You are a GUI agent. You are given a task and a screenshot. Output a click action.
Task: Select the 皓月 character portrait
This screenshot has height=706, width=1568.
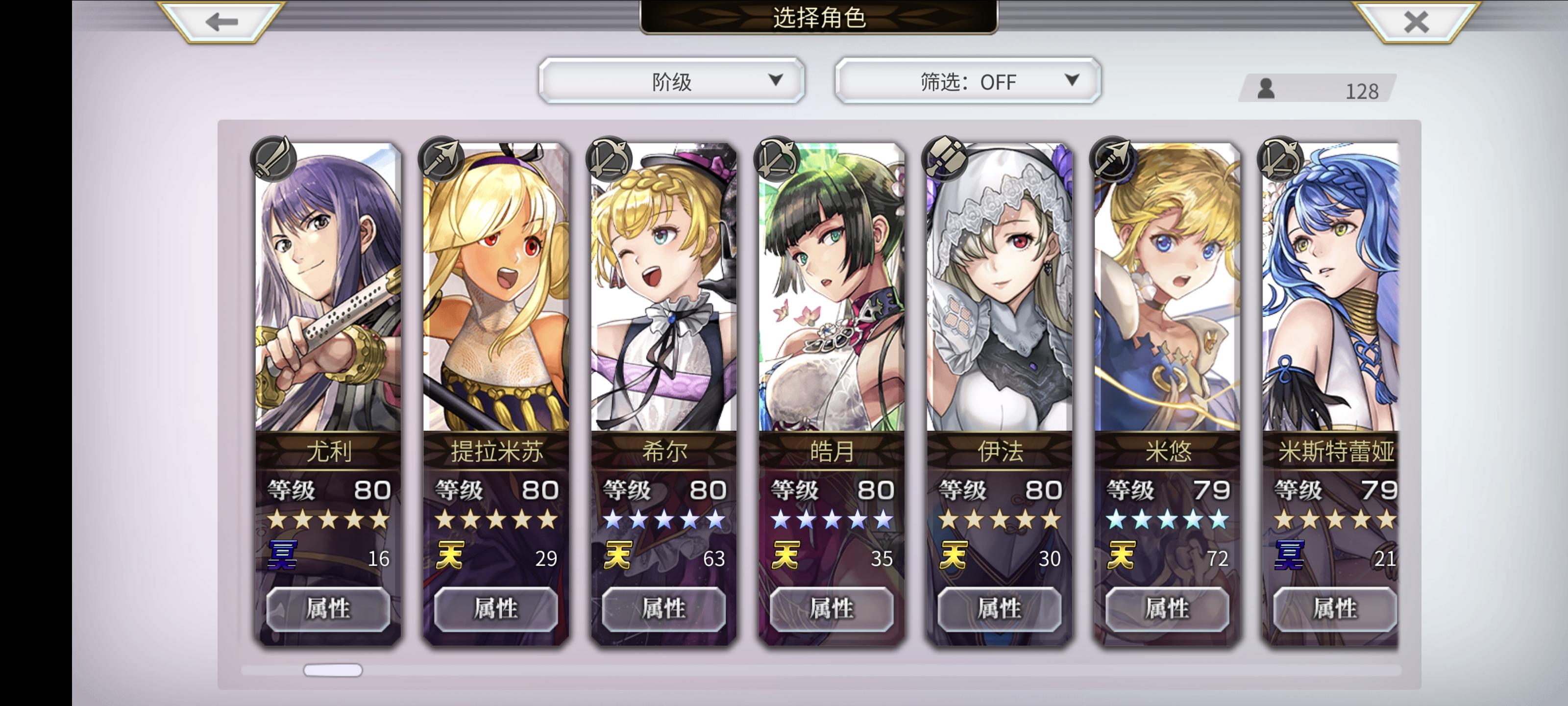(x=832, y=287)
